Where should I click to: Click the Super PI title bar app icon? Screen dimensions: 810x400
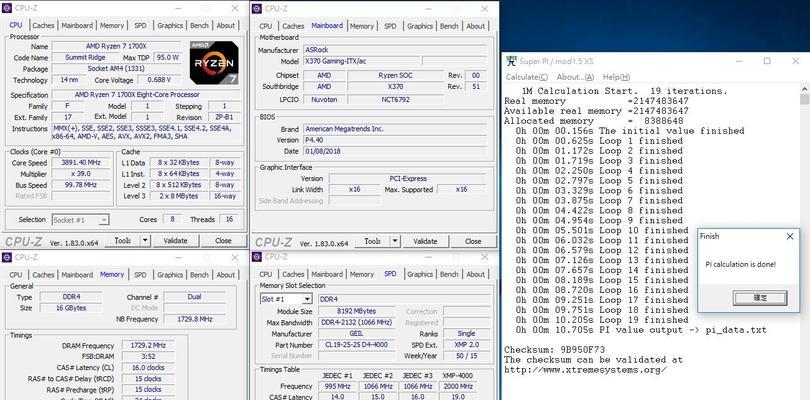tap(511, 61)
